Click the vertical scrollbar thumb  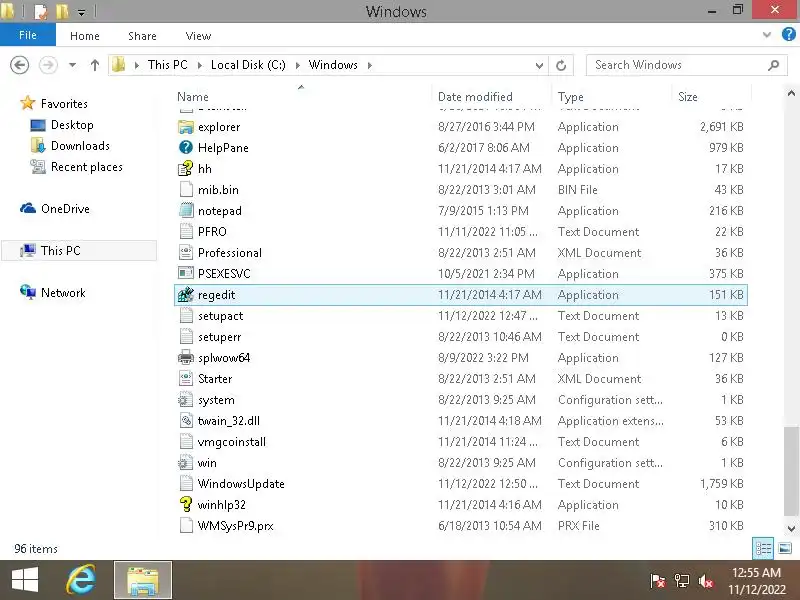[x=791, y=471]
